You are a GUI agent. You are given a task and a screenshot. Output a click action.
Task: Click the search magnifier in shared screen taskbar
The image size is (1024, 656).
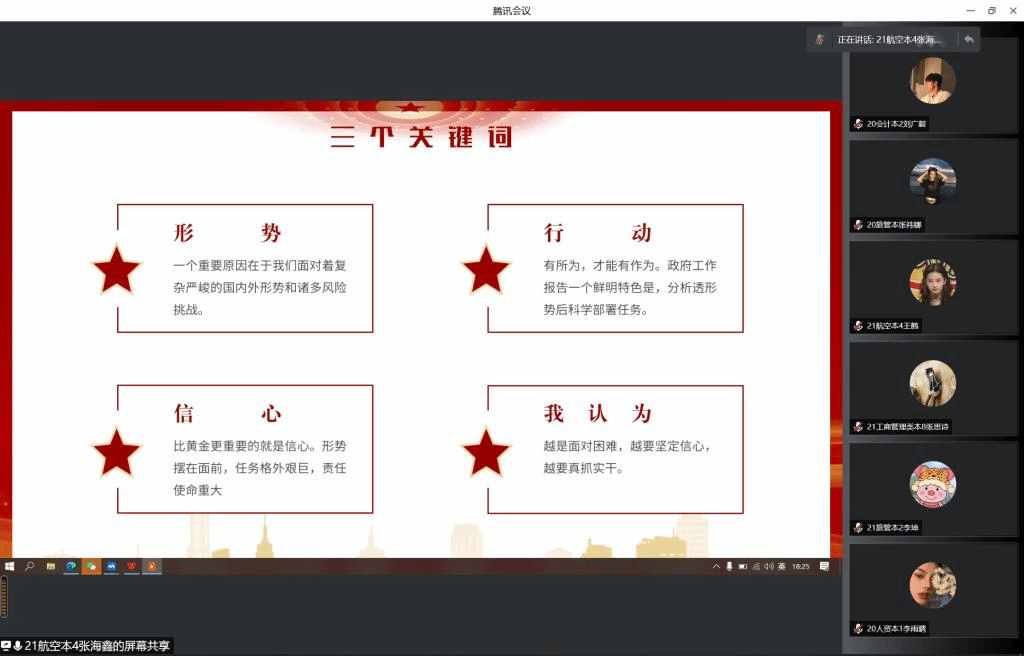pyautogui.click(x=29, y=566)
